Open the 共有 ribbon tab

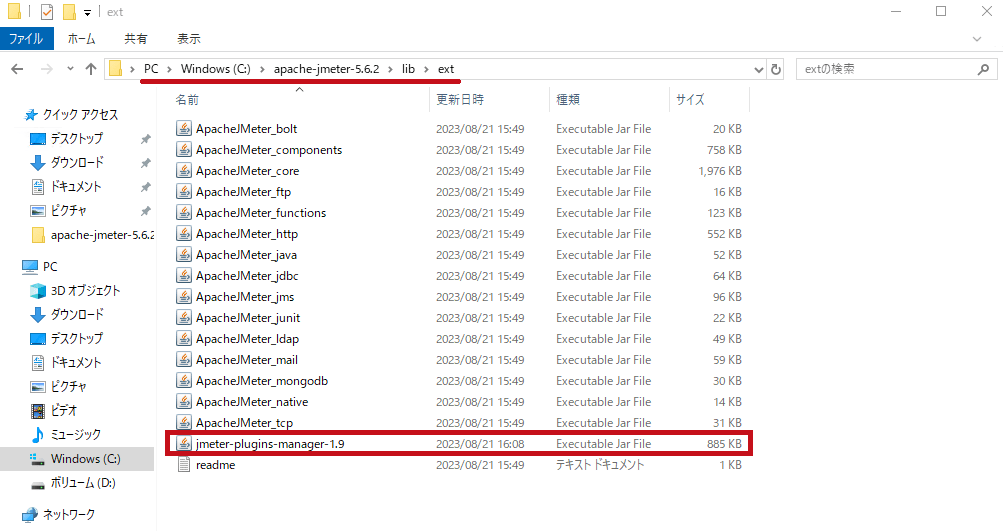pyautogui.click(x=136, y=38)
